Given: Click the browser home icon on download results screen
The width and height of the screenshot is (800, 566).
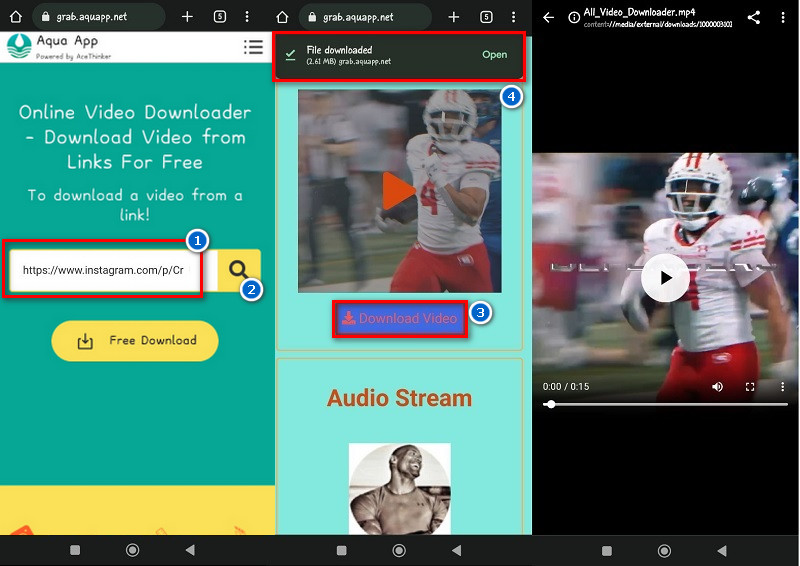Looking at the screenshot, I should tap(283, 17).
